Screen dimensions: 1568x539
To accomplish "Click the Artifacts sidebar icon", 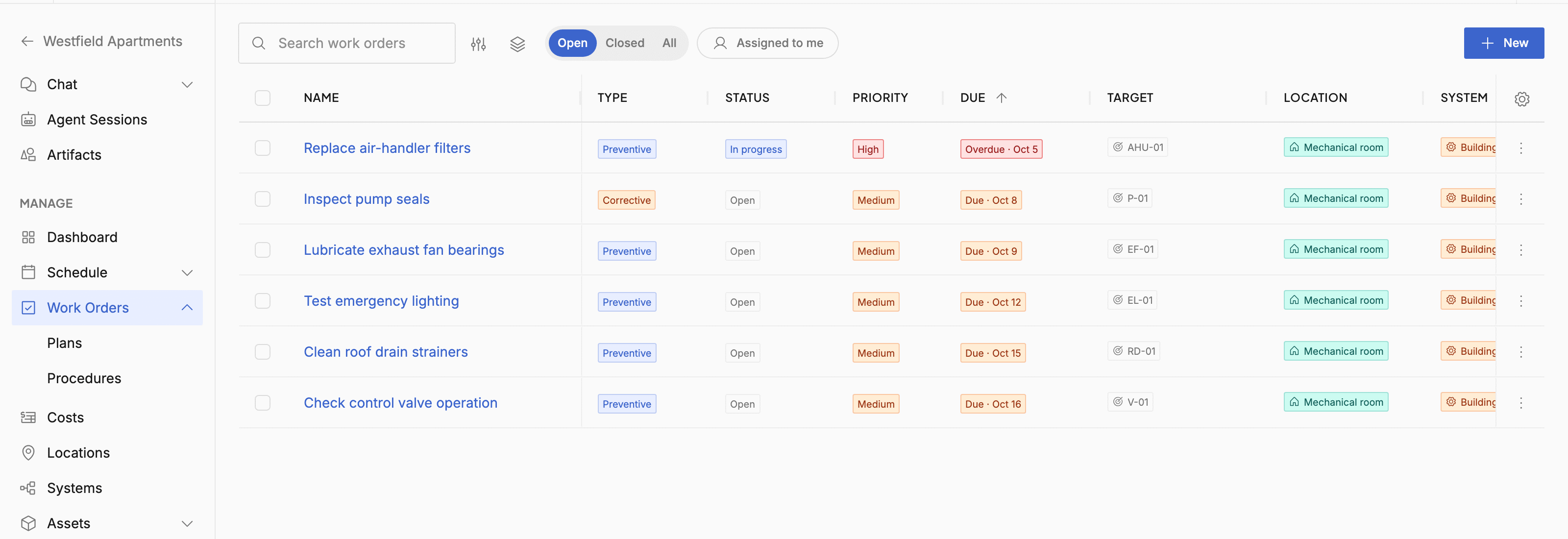I will pyautogui.click(x=28, y=155).
